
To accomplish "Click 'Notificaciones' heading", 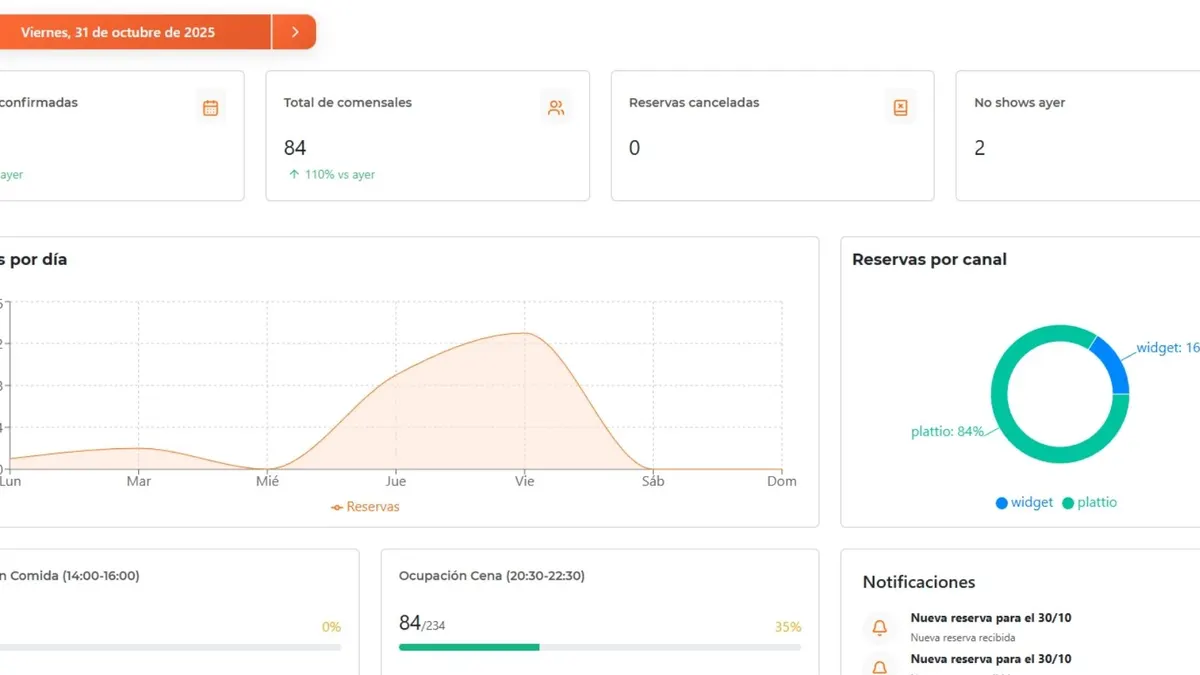I will tap(919, 582).
